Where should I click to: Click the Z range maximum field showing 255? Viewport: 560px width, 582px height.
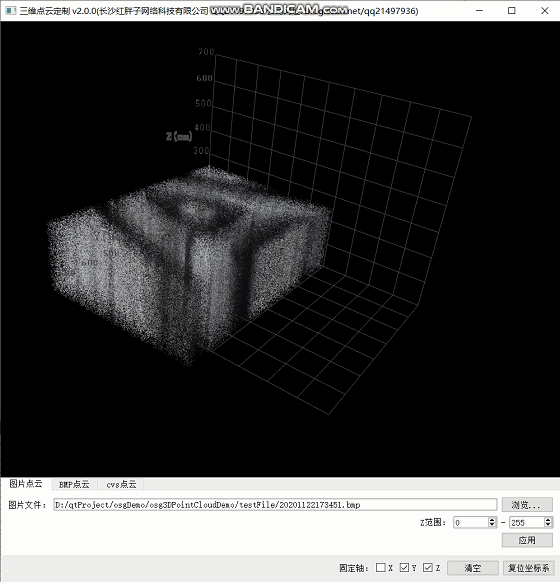[527, 523]
